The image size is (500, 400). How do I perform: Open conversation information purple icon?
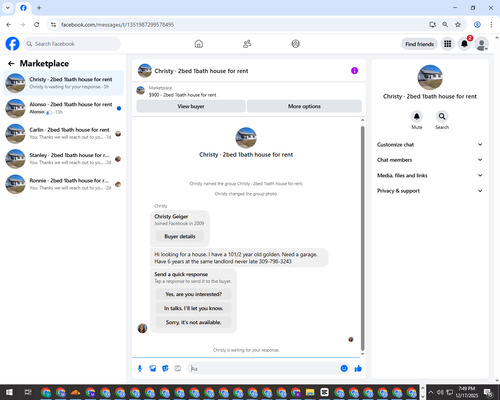pyautogui.click(x=354, y=71)
